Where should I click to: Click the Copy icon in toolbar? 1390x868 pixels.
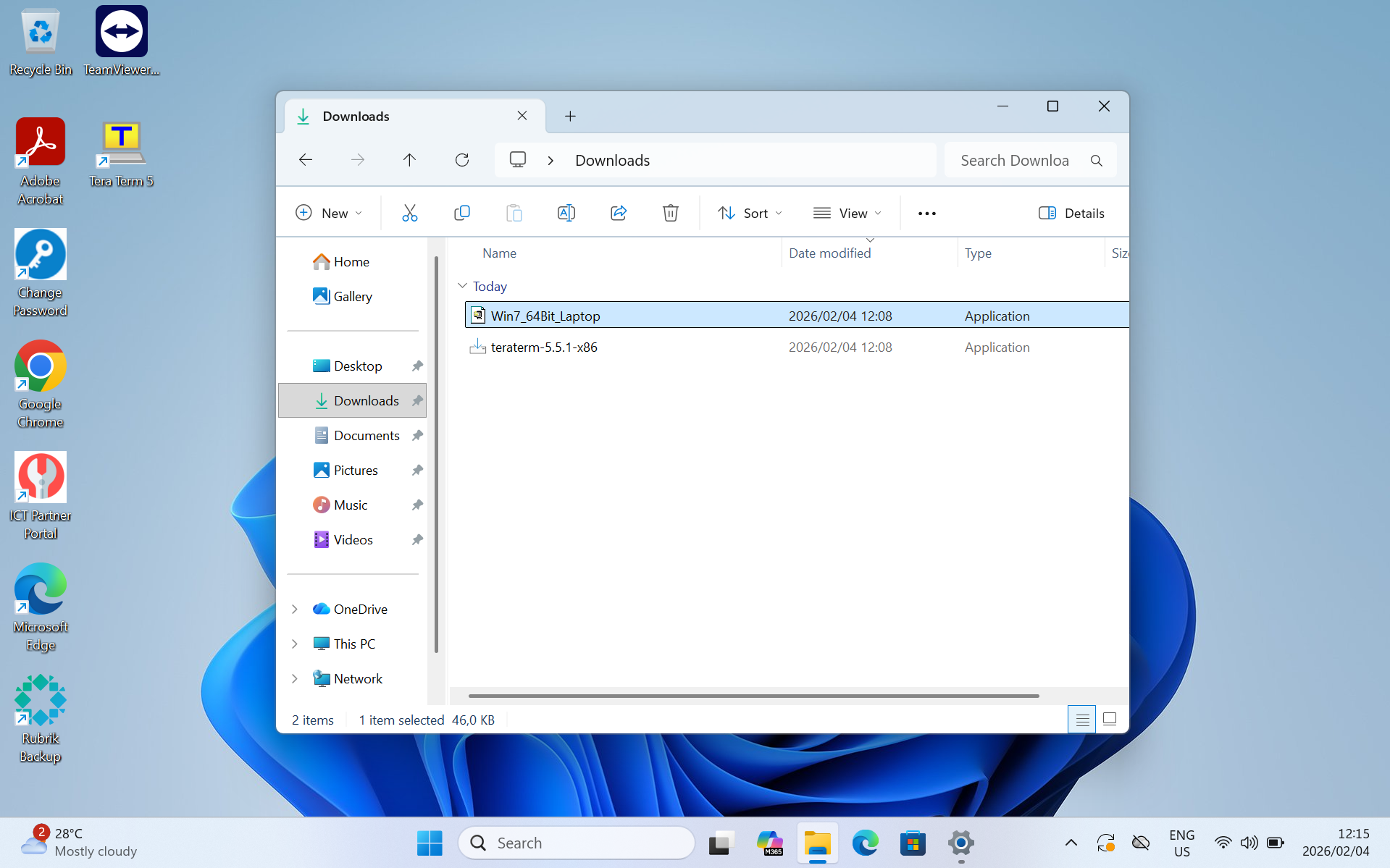tap(461, 213)
